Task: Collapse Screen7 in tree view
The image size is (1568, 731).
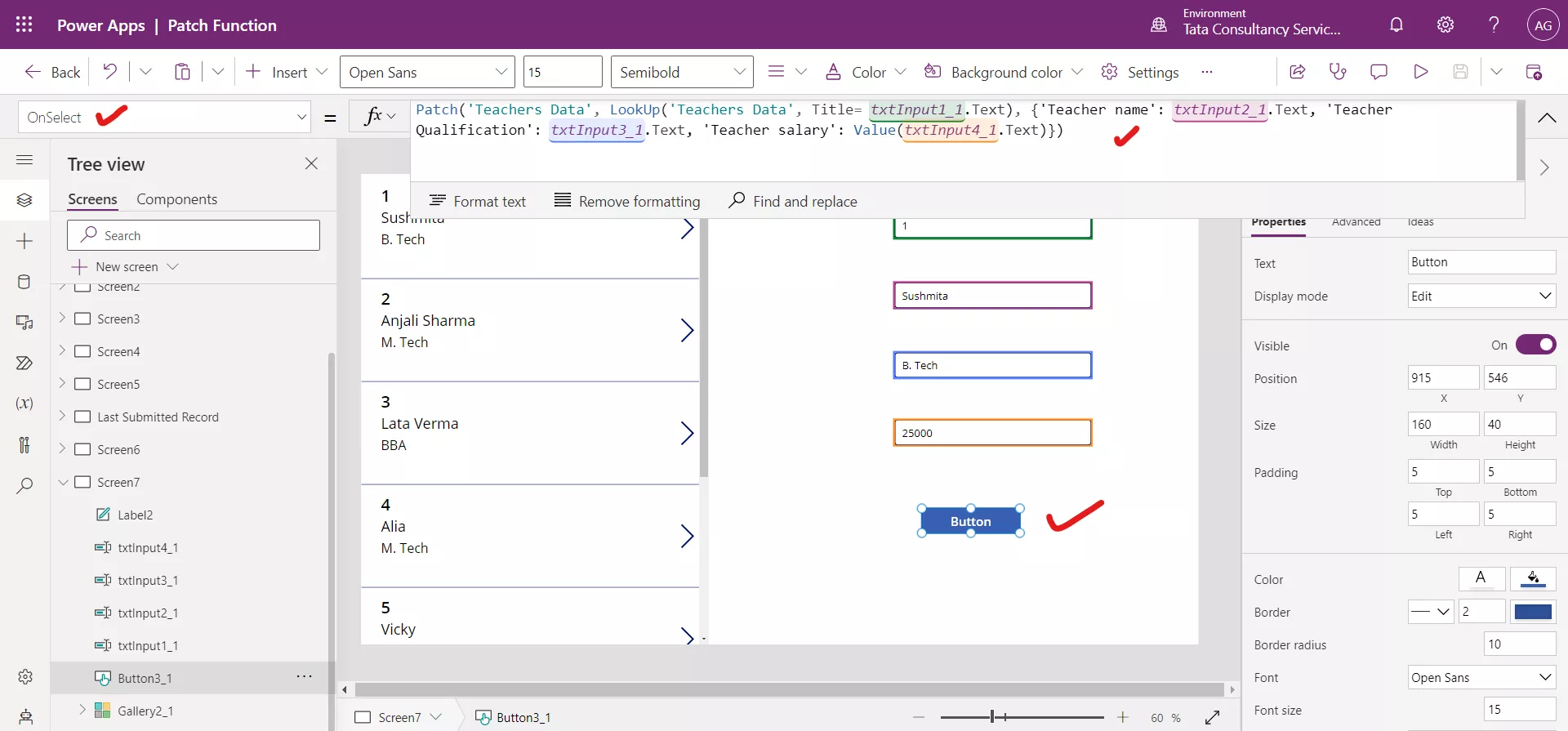Action: [x=63, y=482]
